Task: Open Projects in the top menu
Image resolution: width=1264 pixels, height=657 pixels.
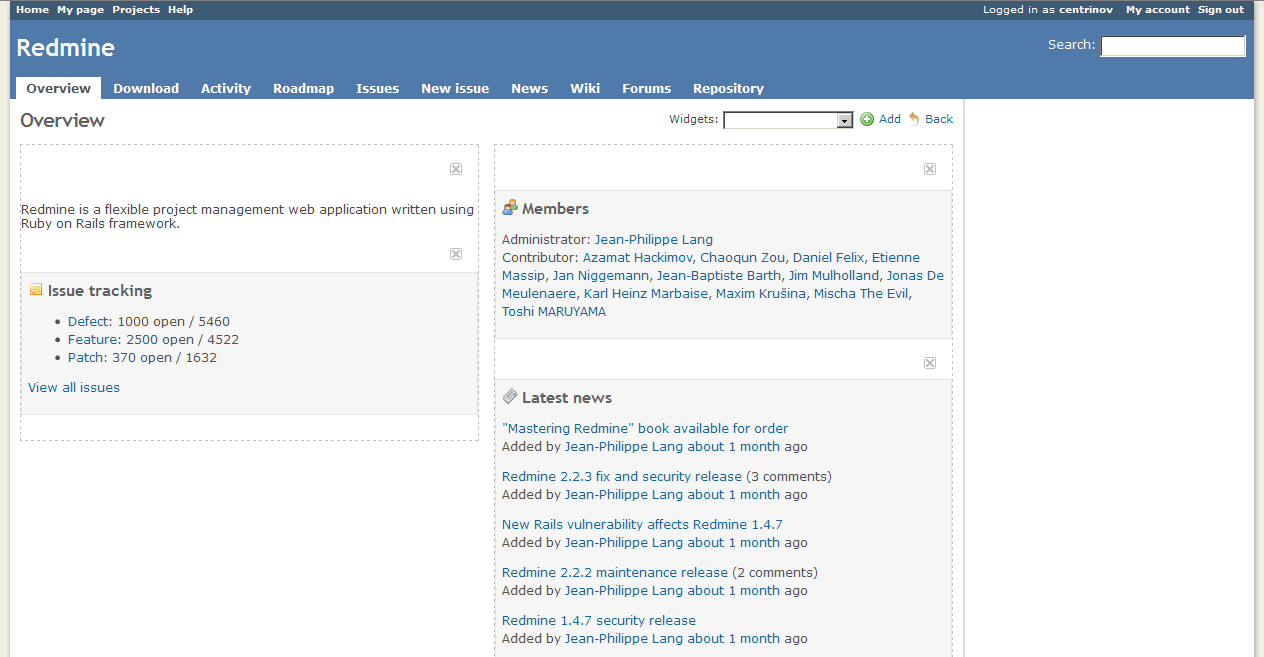Action: click(x=136, y=10)
